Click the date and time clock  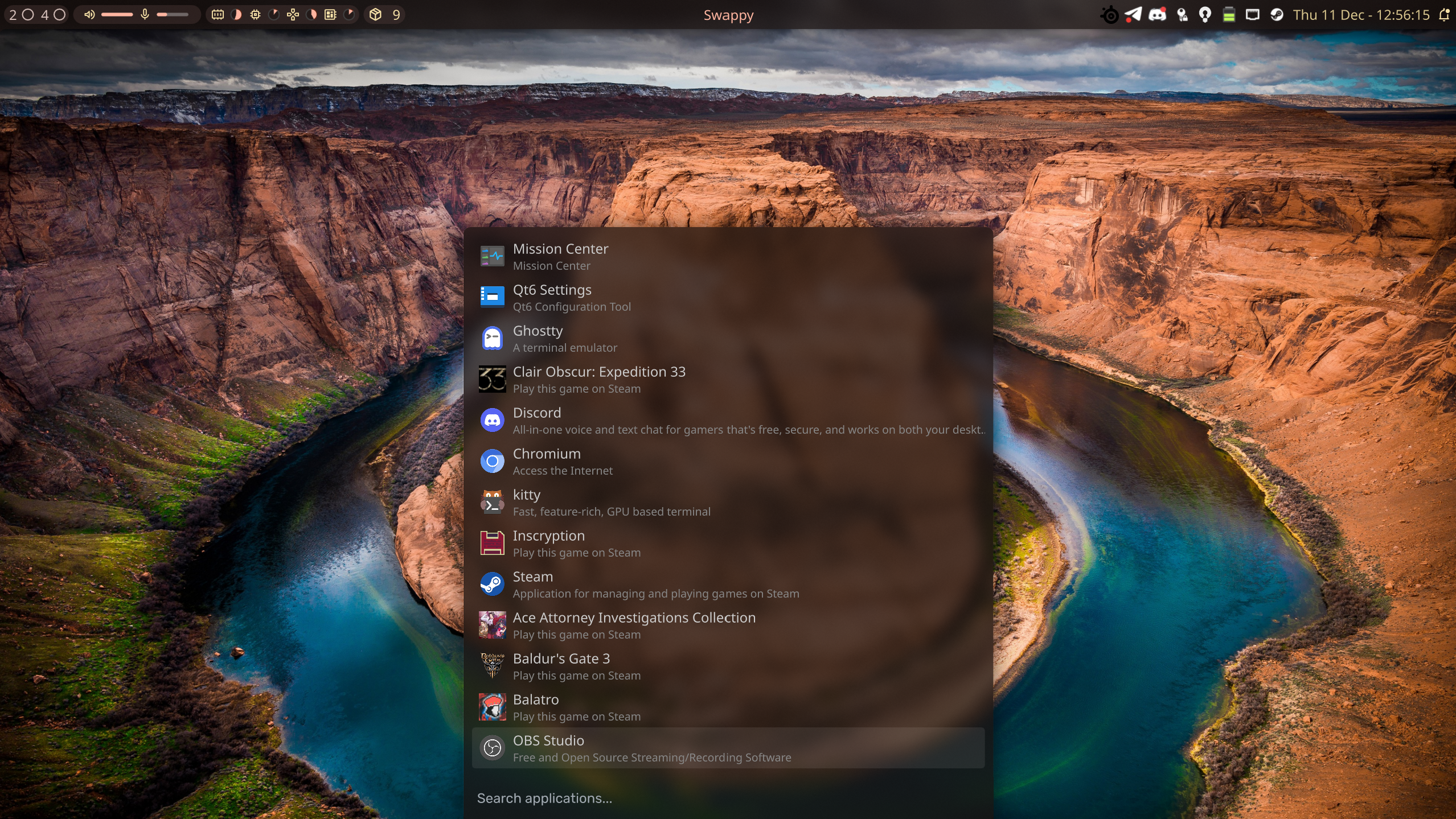pyautogui.click(x=1361, y=15)
